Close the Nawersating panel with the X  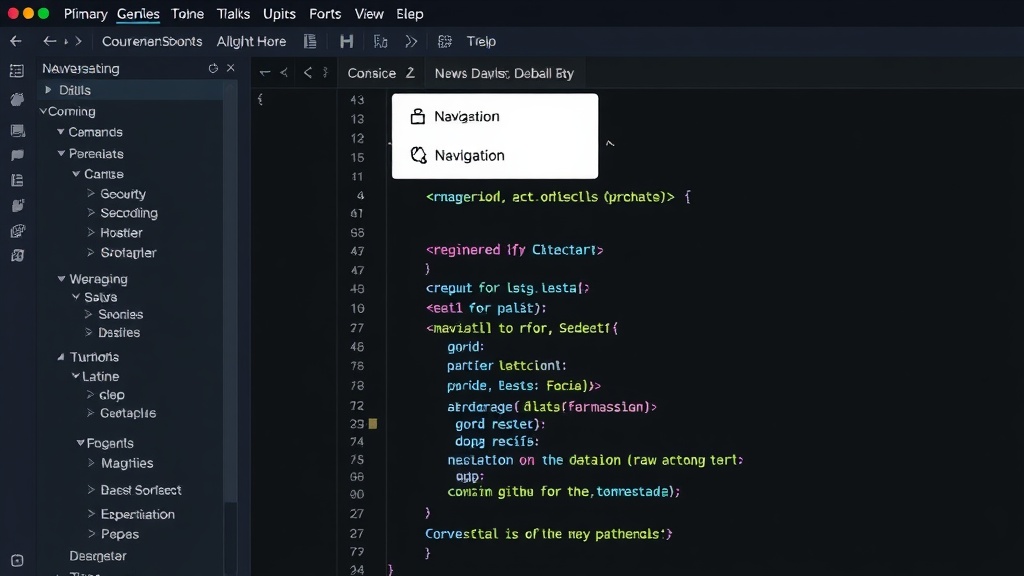point(231,68)
